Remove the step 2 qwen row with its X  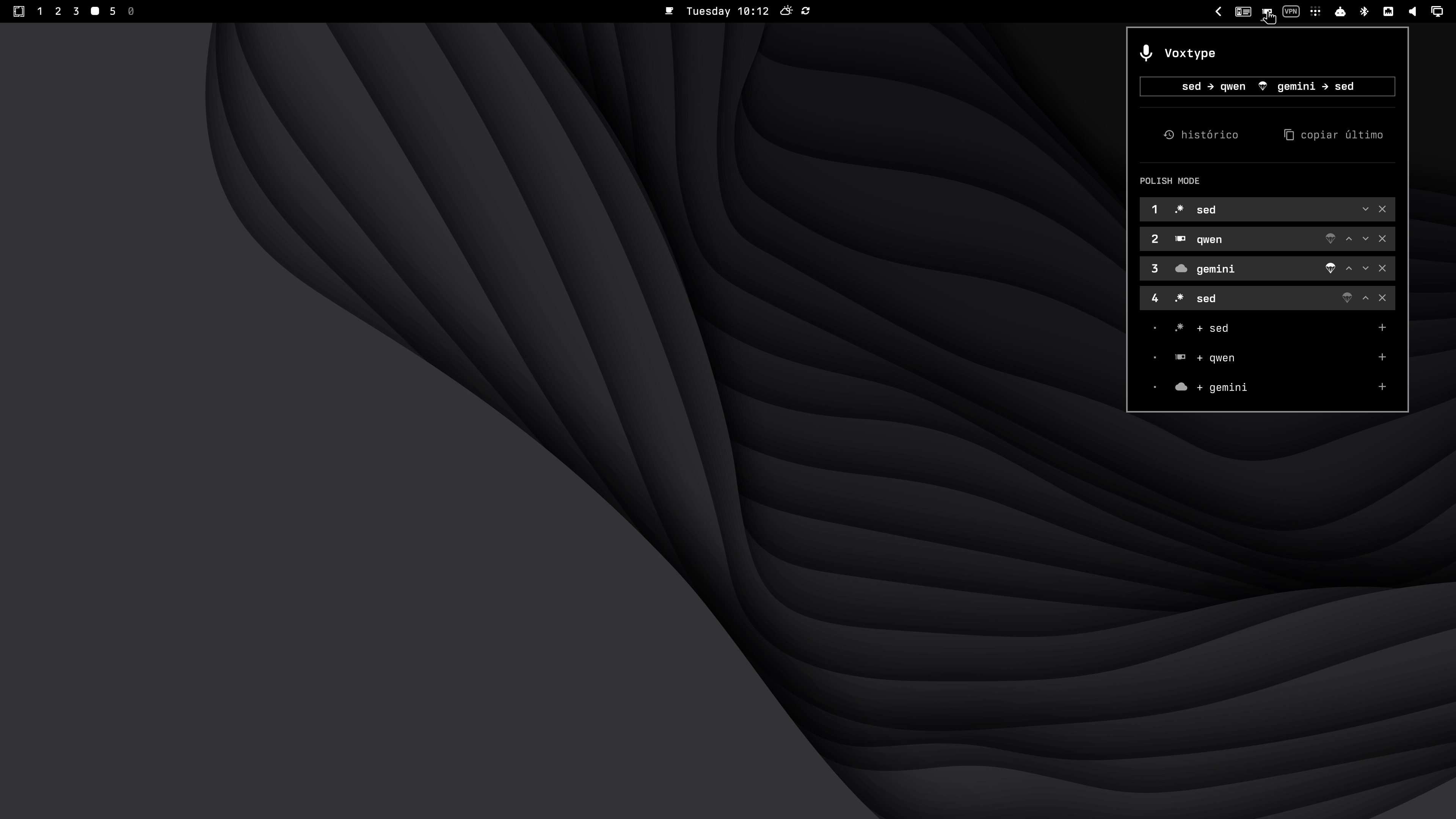[1382, 239]
